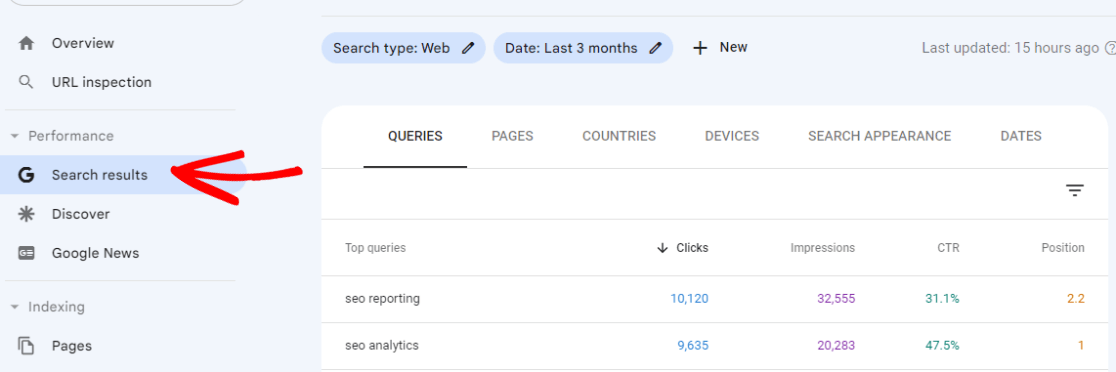This screenshot has height=372, width=1116.
Task: Click the Top queries column header
Action: (375, 248)
